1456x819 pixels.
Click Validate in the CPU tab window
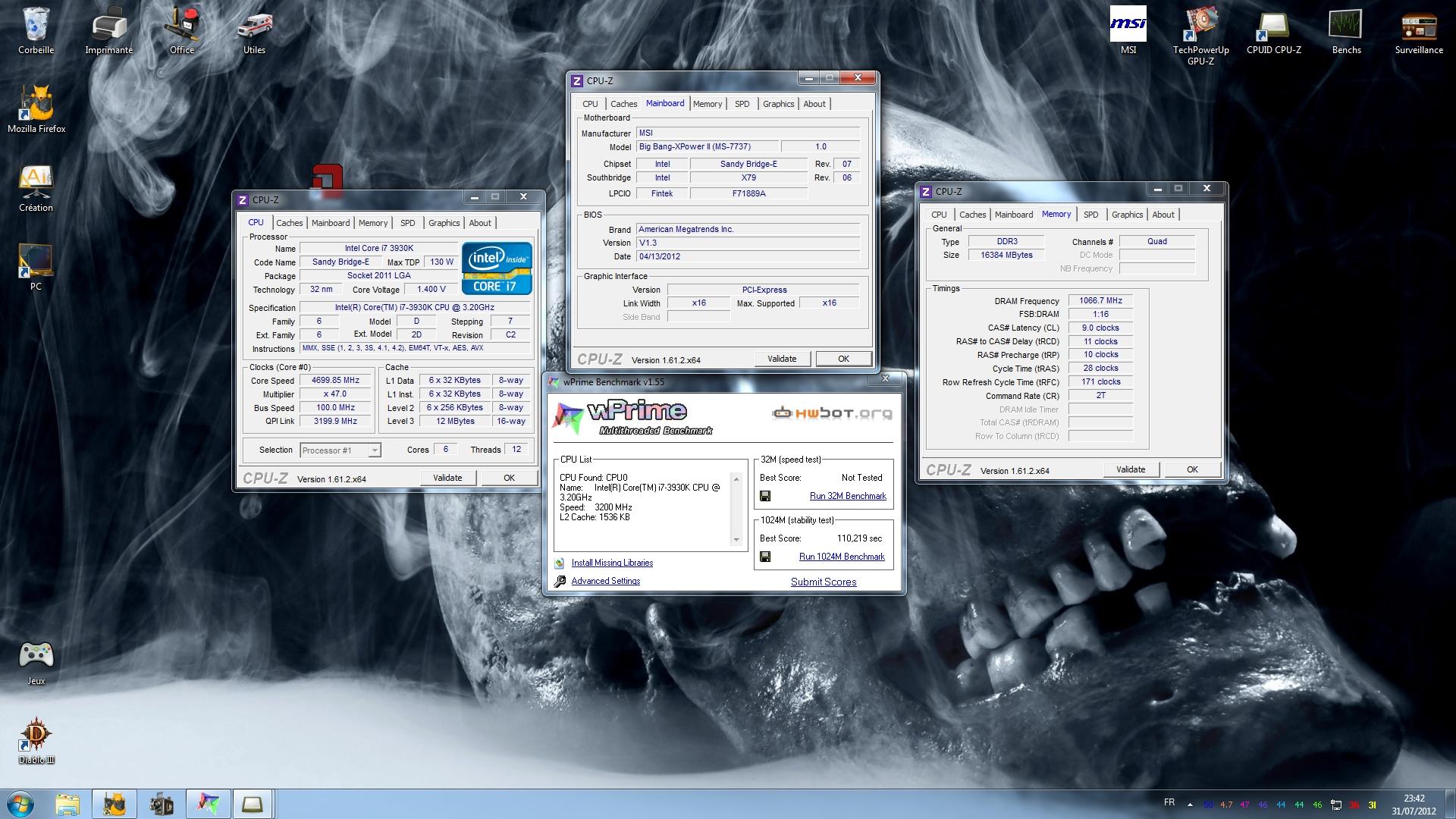pyautogui.click(x=447, y=478)
